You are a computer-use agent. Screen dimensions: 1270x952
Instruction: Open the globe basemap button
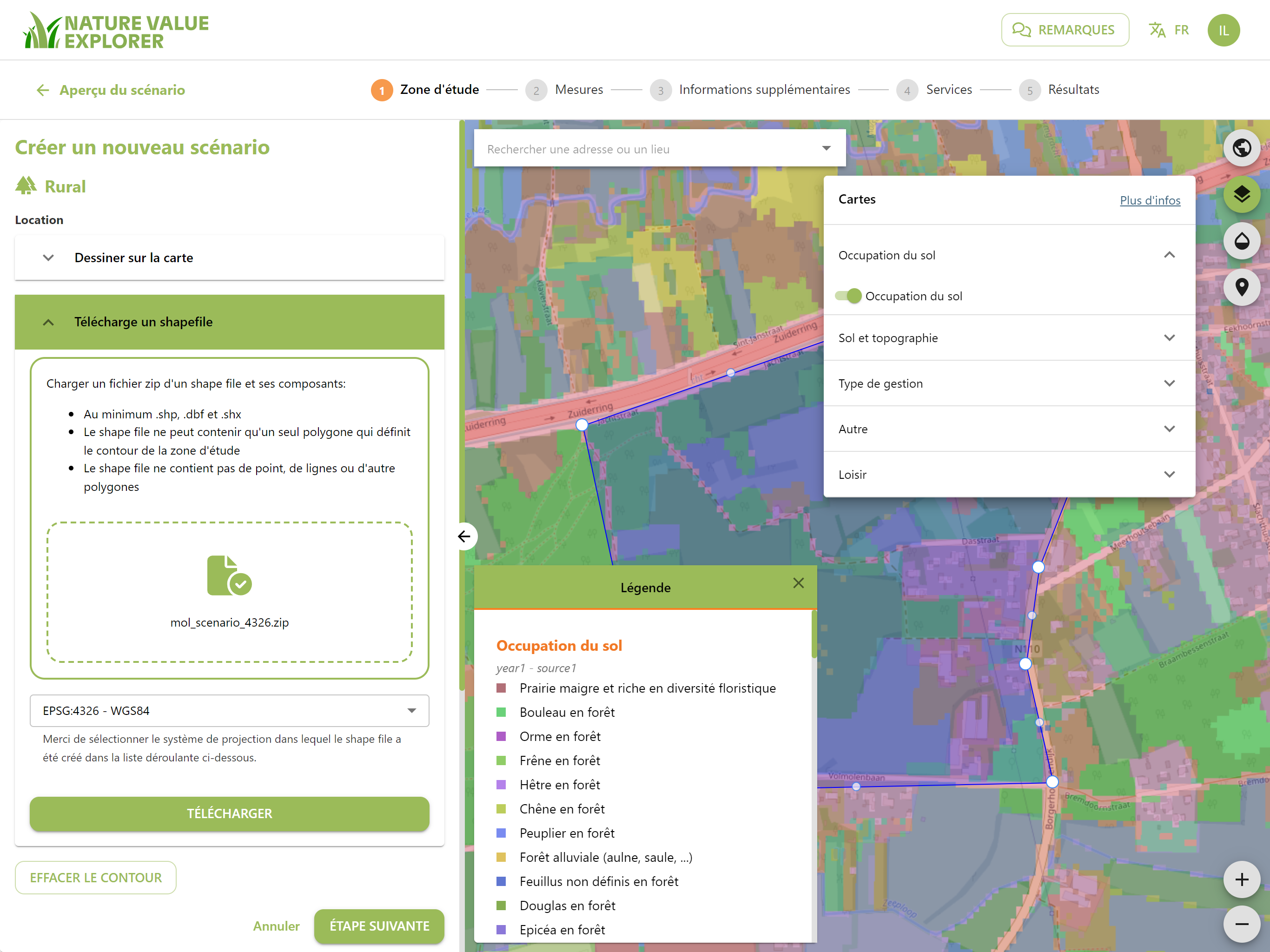[x=1241, y=148]
